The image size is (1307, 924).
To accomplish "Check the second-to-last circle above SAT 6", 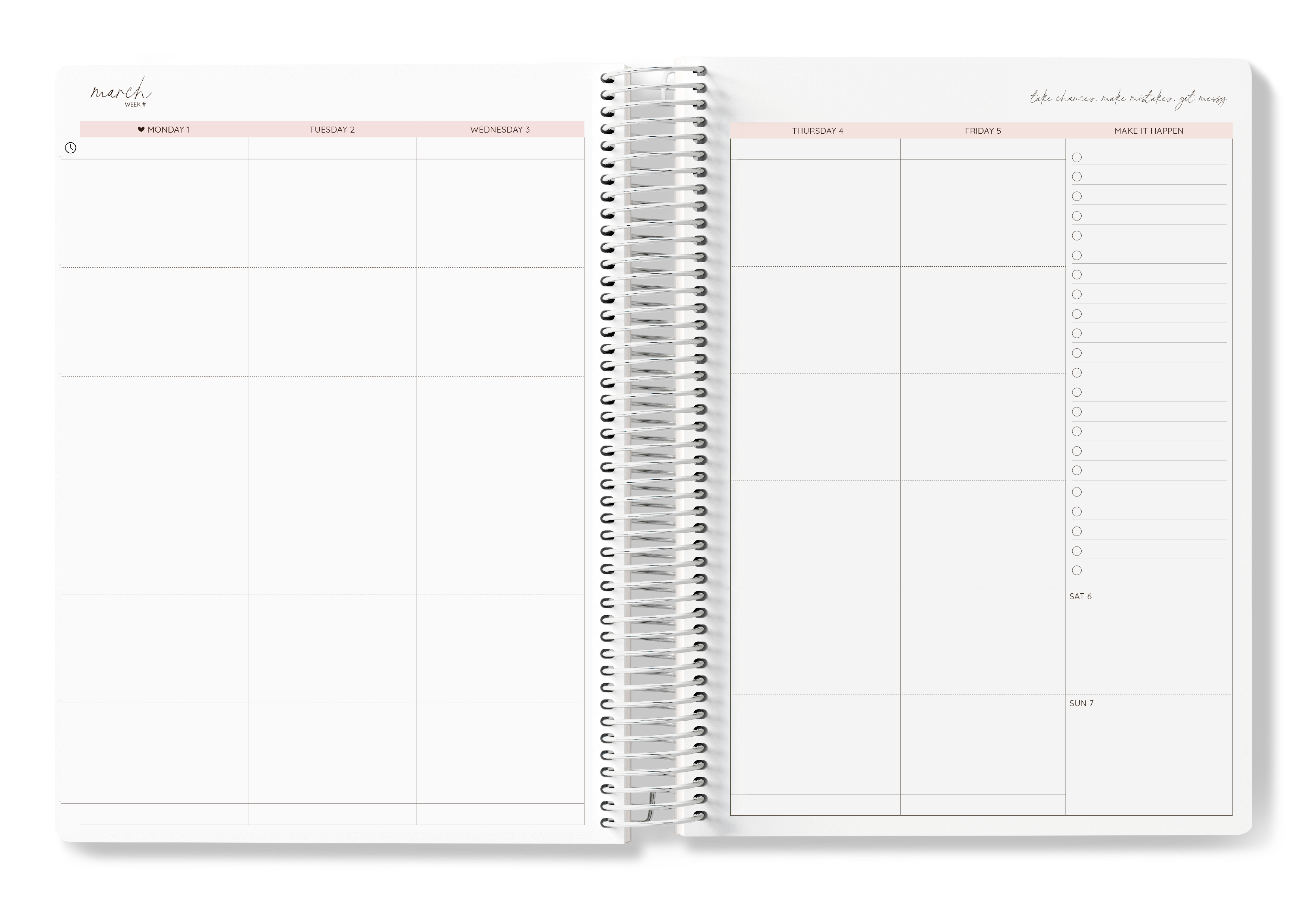I will [x=1077, y=551].
